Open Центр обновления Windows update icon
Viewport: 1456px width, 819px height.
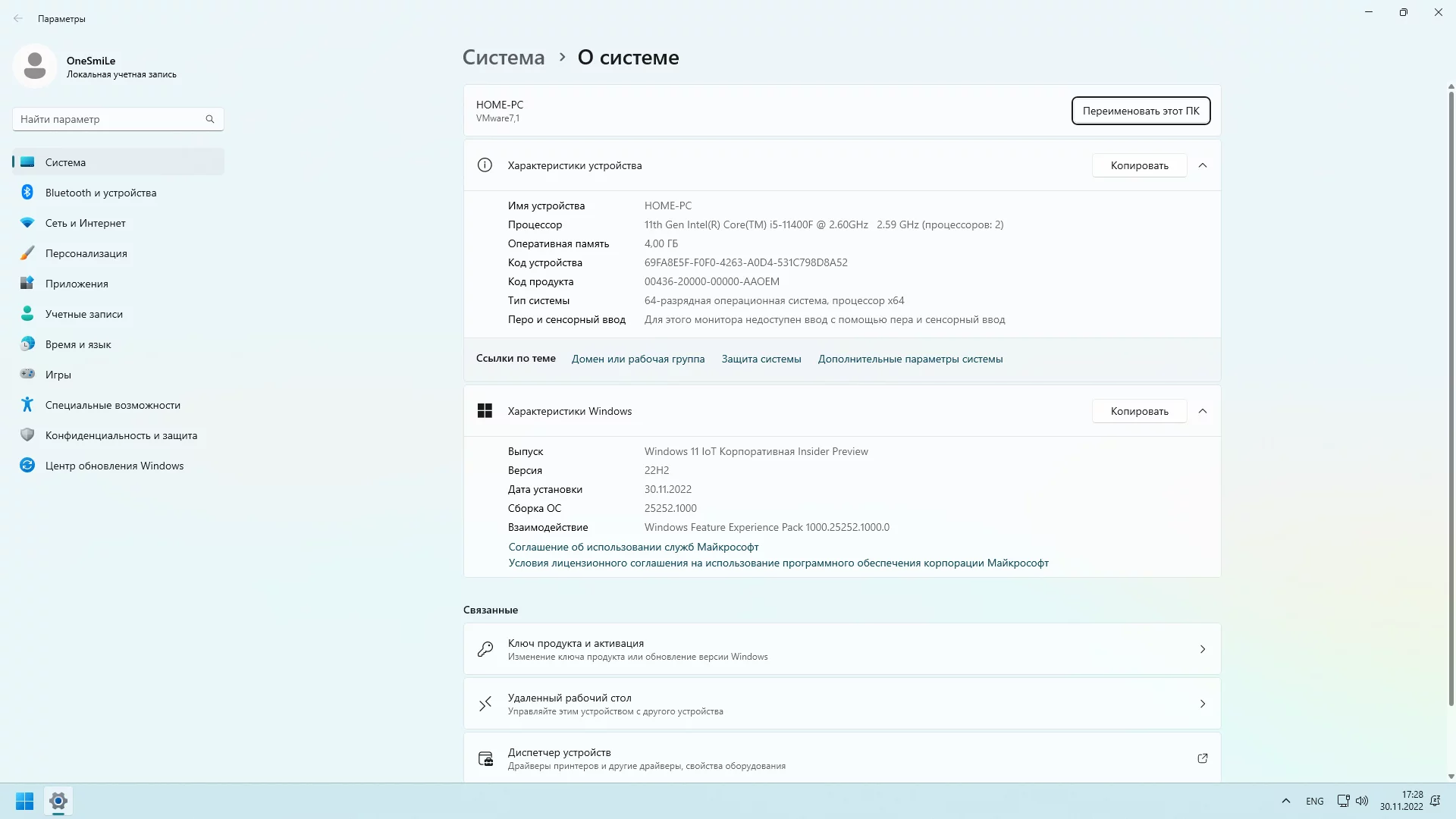click(x=27, y=466)
